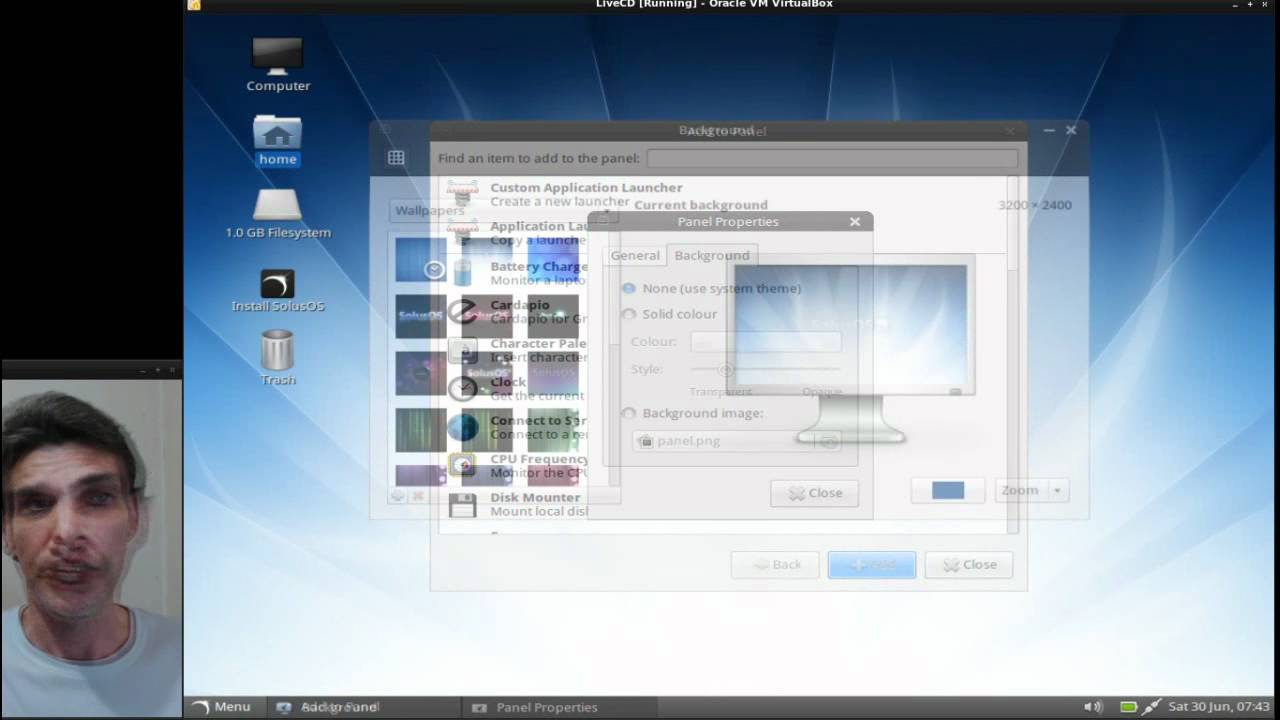Select the Clock applet icon
The image size is (1280, 720).
tap(462, 388)
